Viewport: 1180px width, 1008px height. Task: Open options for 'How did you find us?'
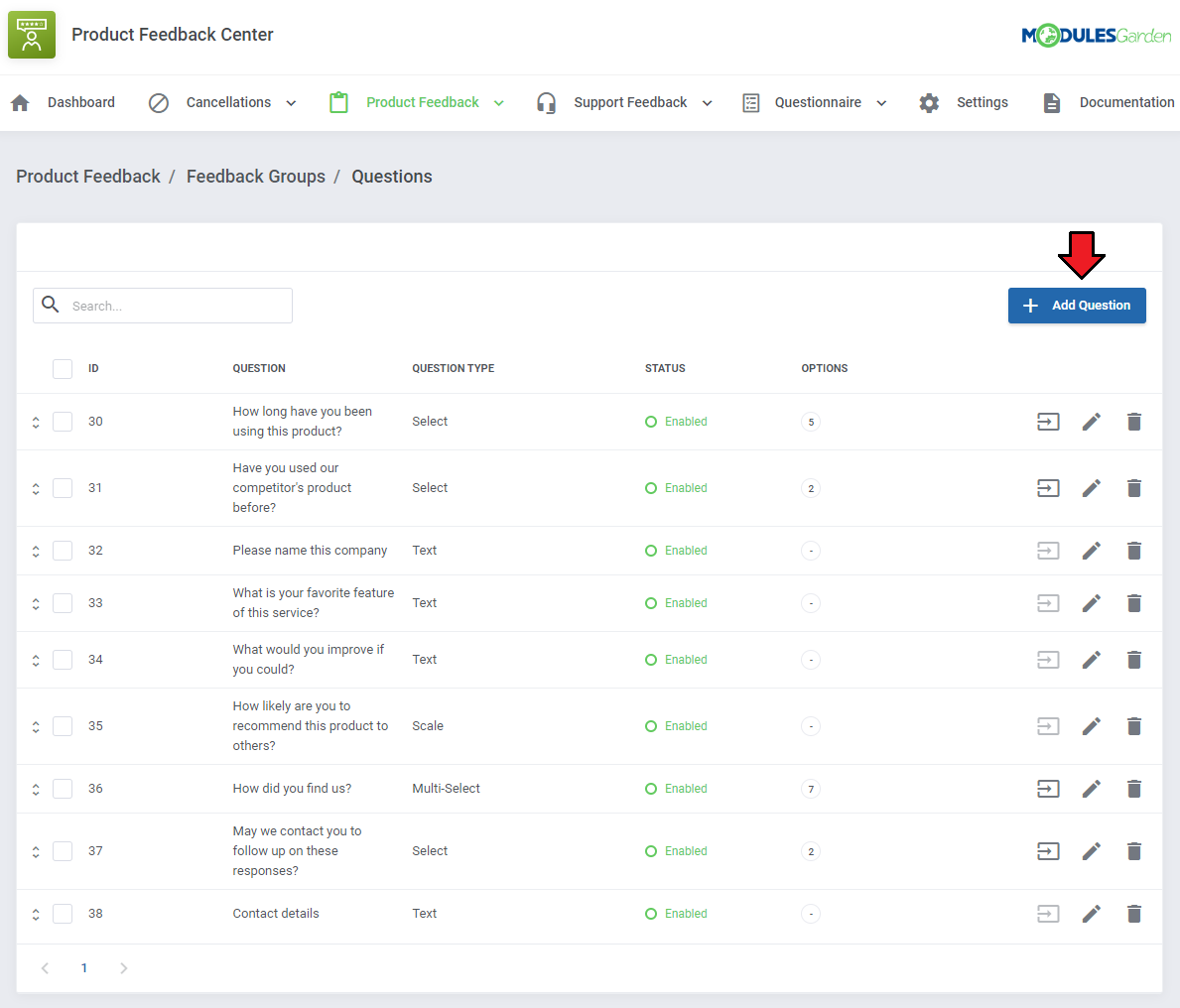pos(1048,789)
